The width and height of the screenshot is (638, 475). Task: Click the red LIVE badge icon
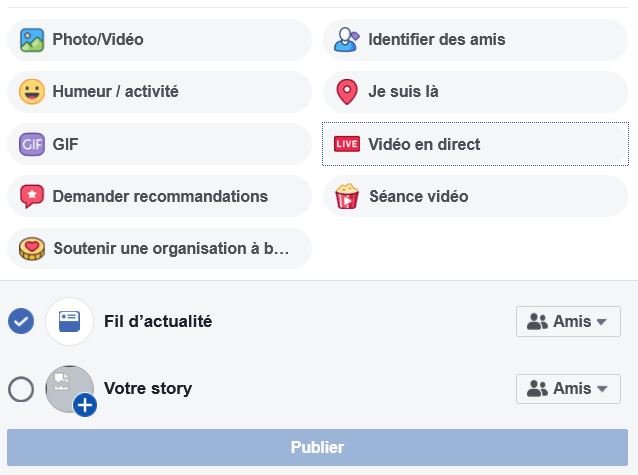(347, 144)
